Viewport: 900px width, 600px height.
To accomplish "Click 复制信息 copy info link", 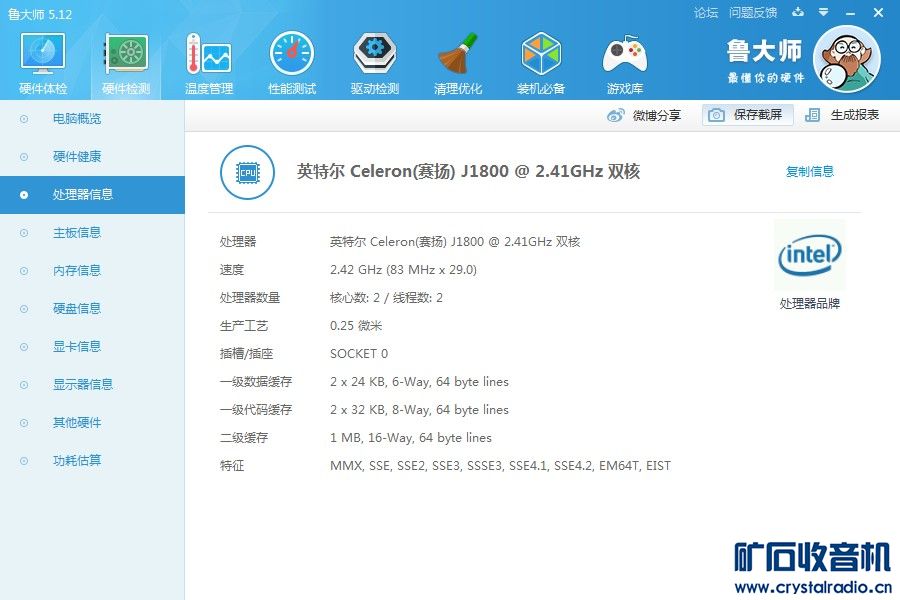I will (x=809, y=172).
